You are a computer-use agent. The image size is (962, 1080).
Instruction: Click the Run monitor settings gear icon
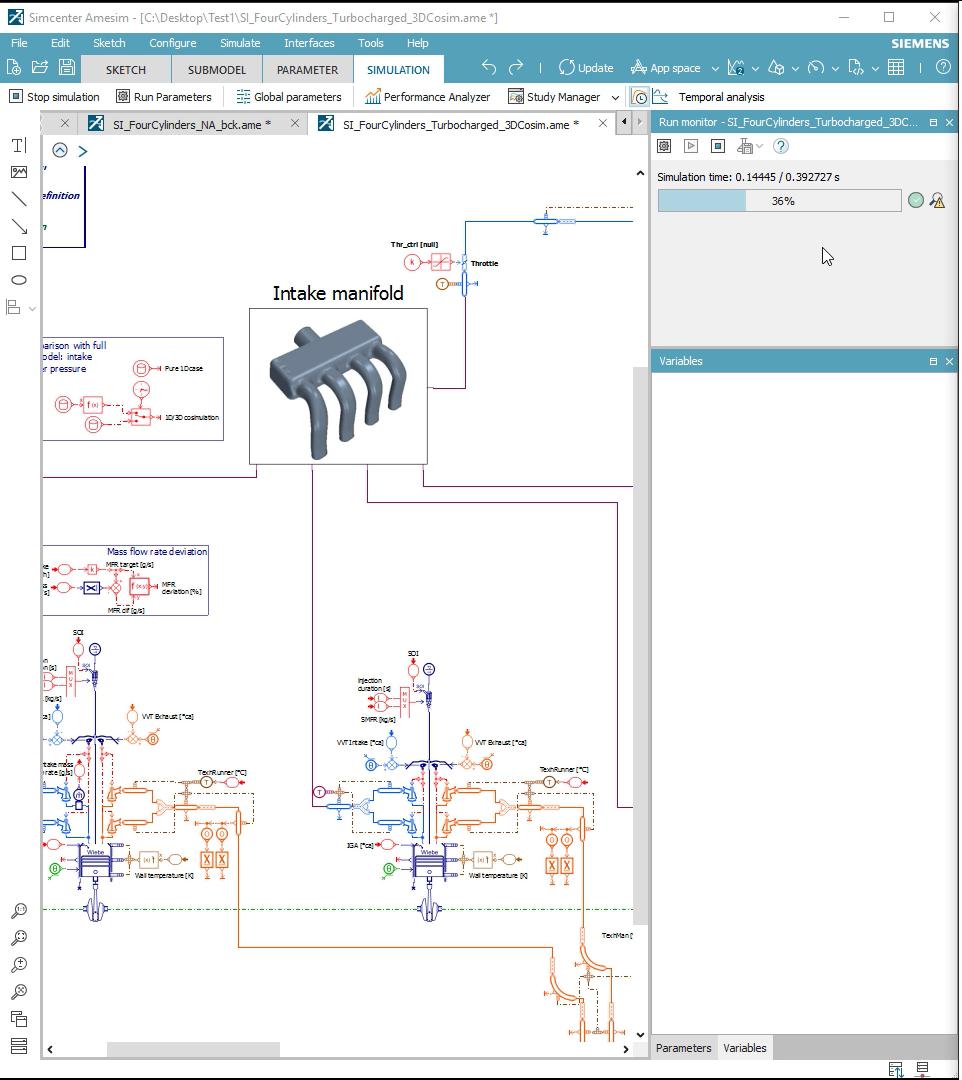click(664, 146)
